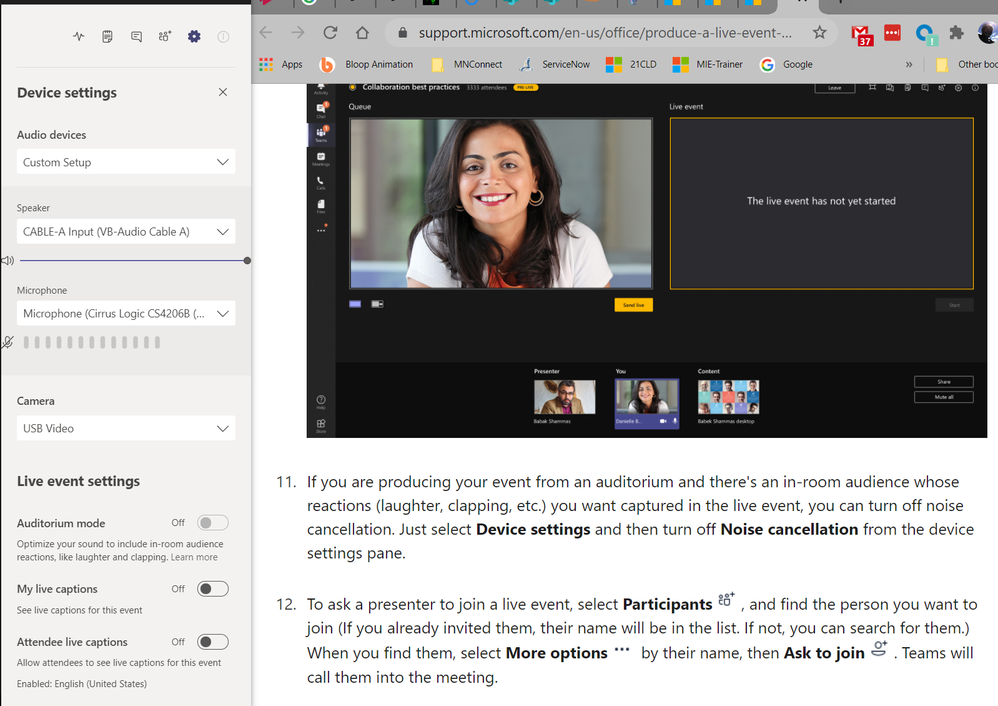This screenshot has width=998, height=706.
Task: Reload the support page in browser
Action: [329, 32]
